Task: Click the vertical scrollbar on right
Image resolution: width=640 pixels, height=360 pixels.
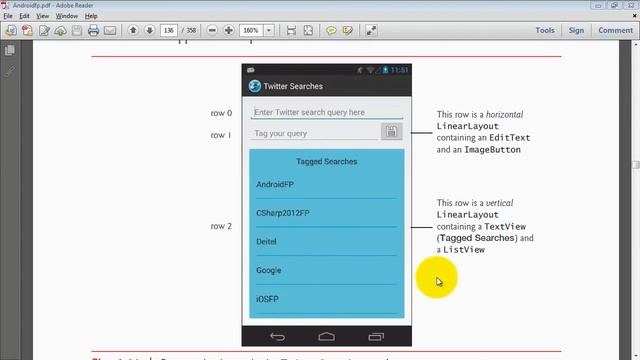Action: pos(636,165)
